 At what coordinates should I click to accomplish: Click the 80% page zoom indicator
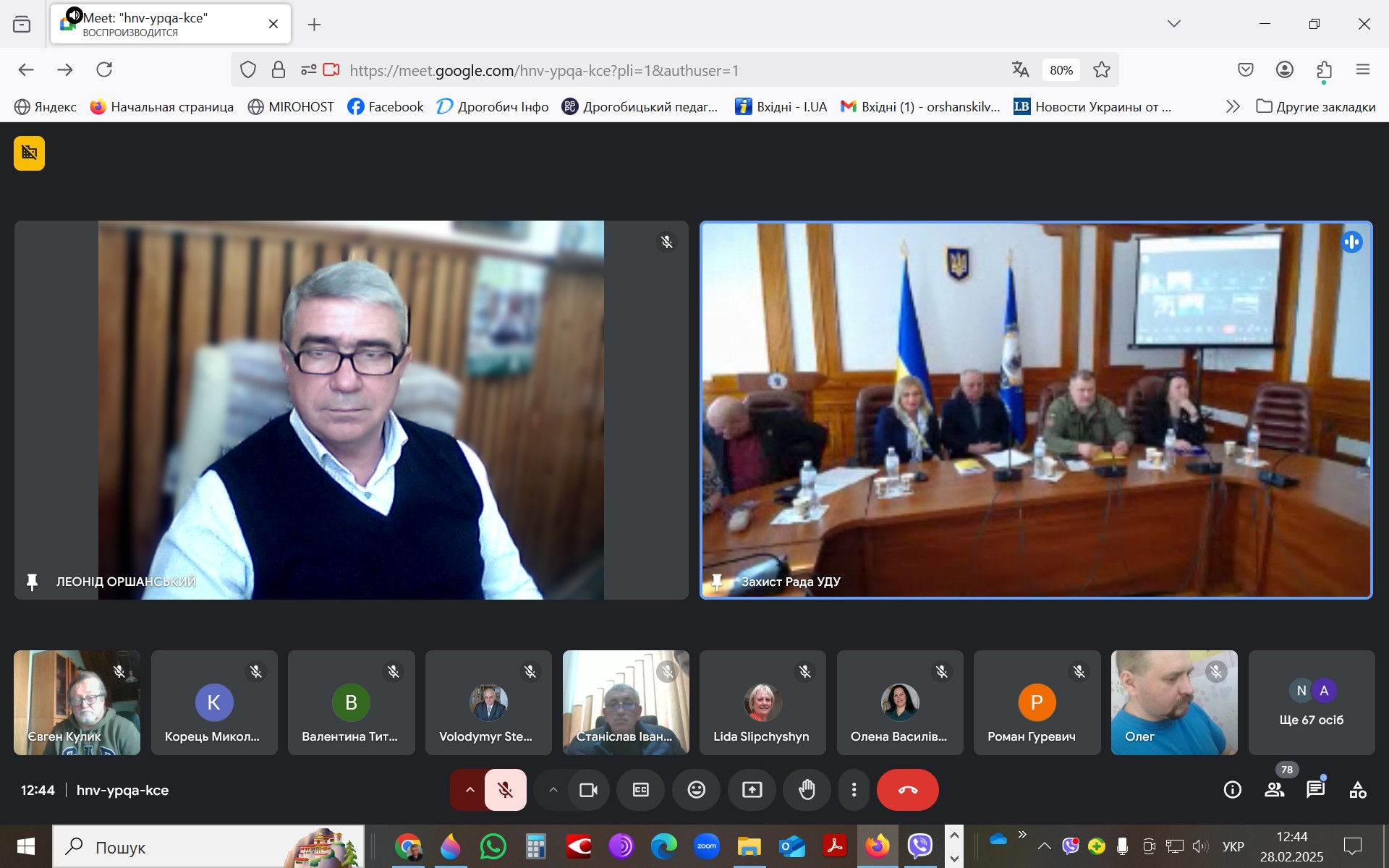(x=1061, y=70)
